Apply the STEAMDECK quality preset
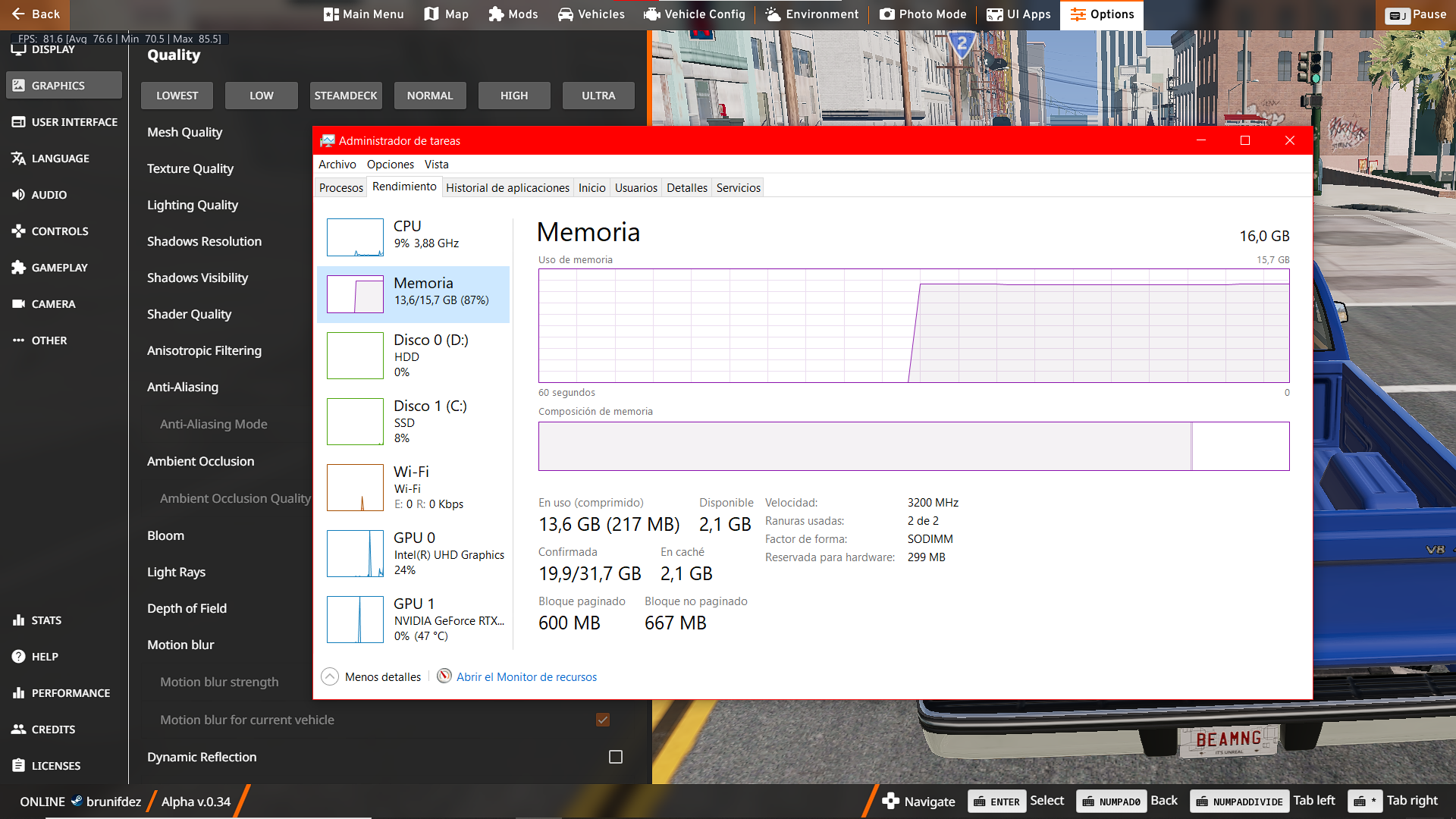This screenshot has width=1456, height=819. pyautogui.click(x=346, y=96)
